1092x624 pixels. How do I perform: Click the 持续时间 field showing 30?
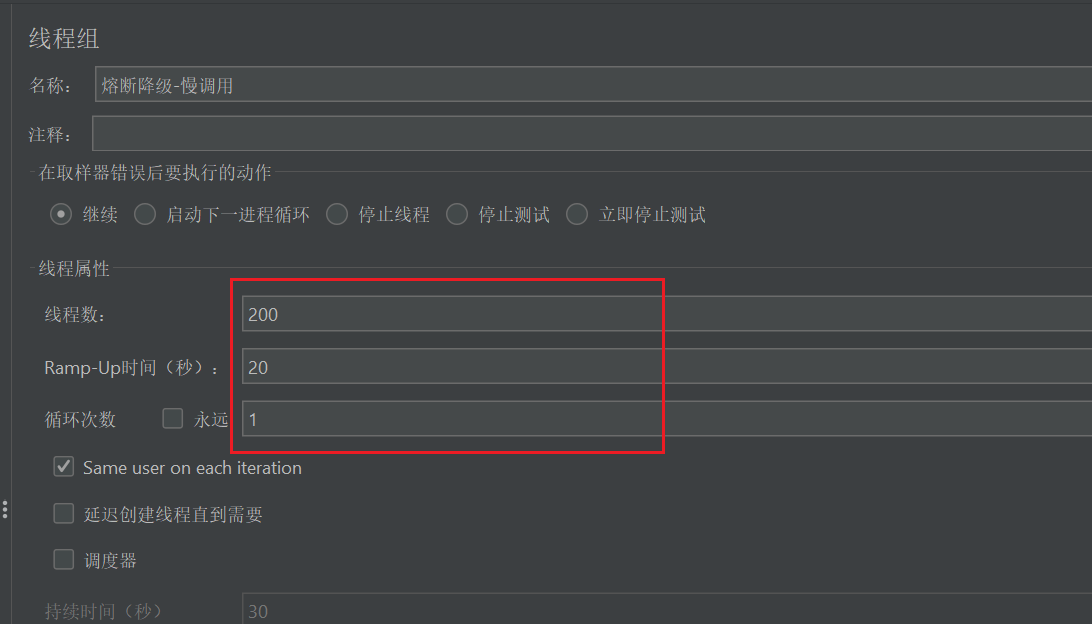point(660,610)
